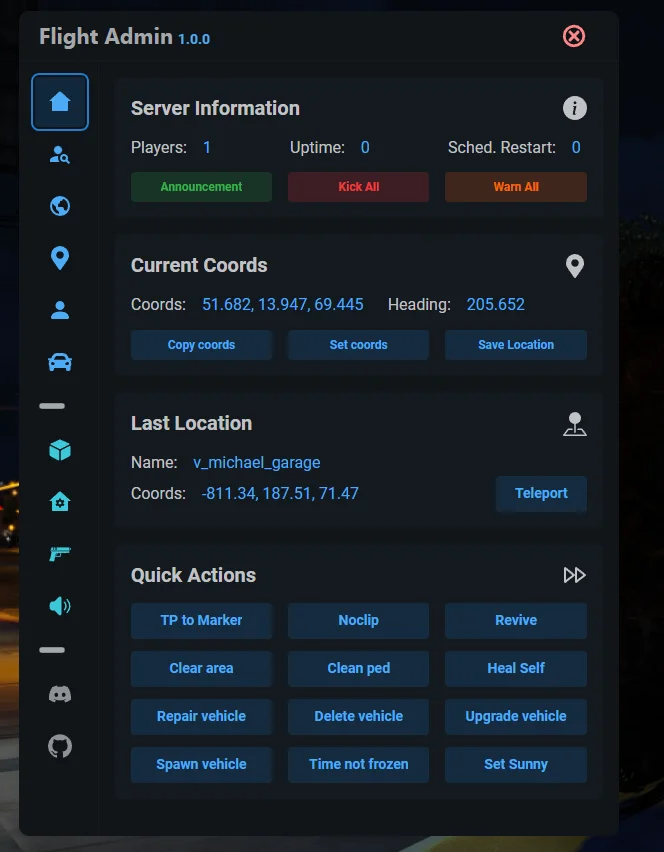Open the car vehicle sidebar section
The height and width of the screenshot is (852, 664).
60,362
